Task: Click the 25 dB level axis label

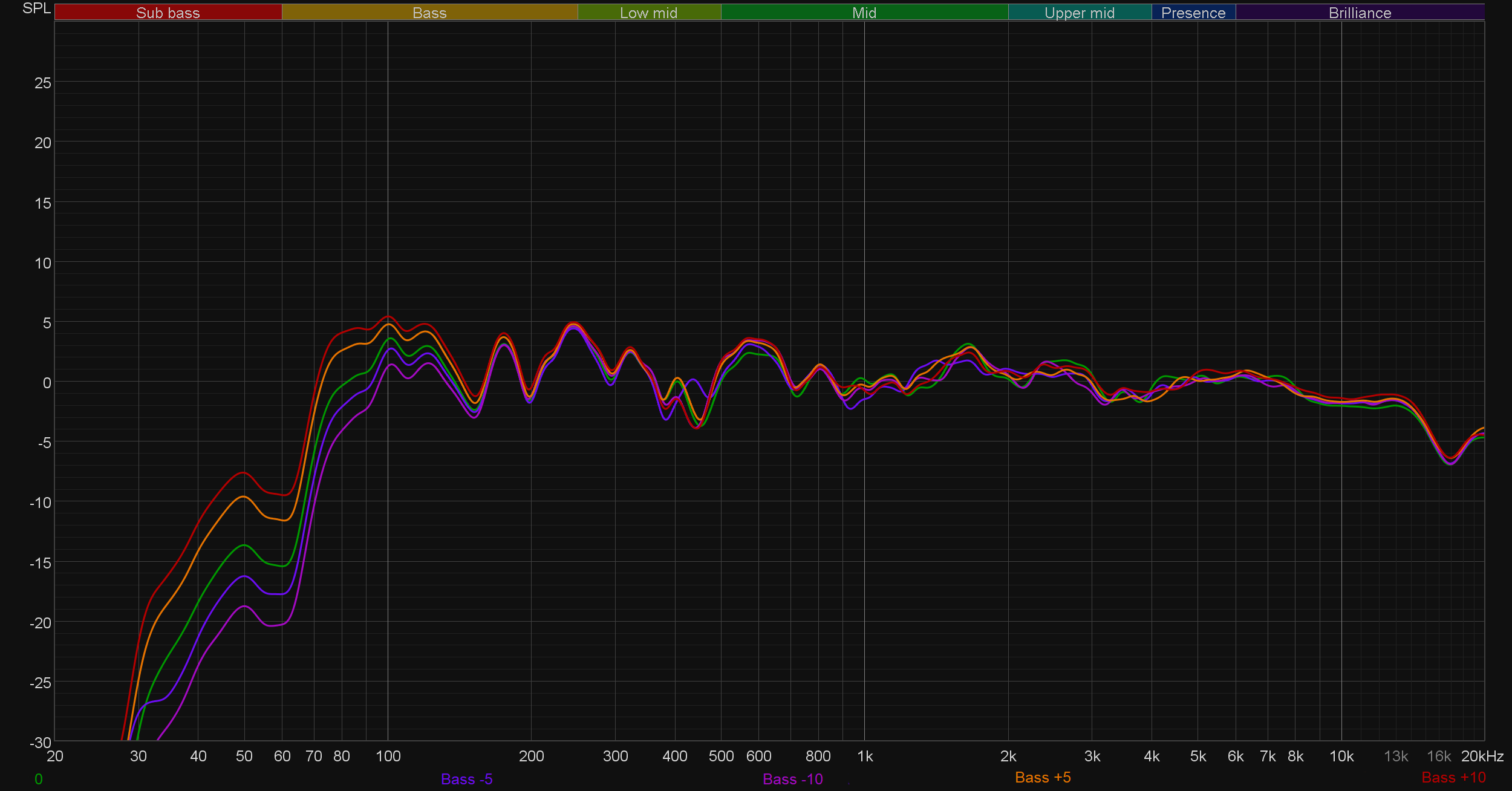Action: (x=42, y=83)
